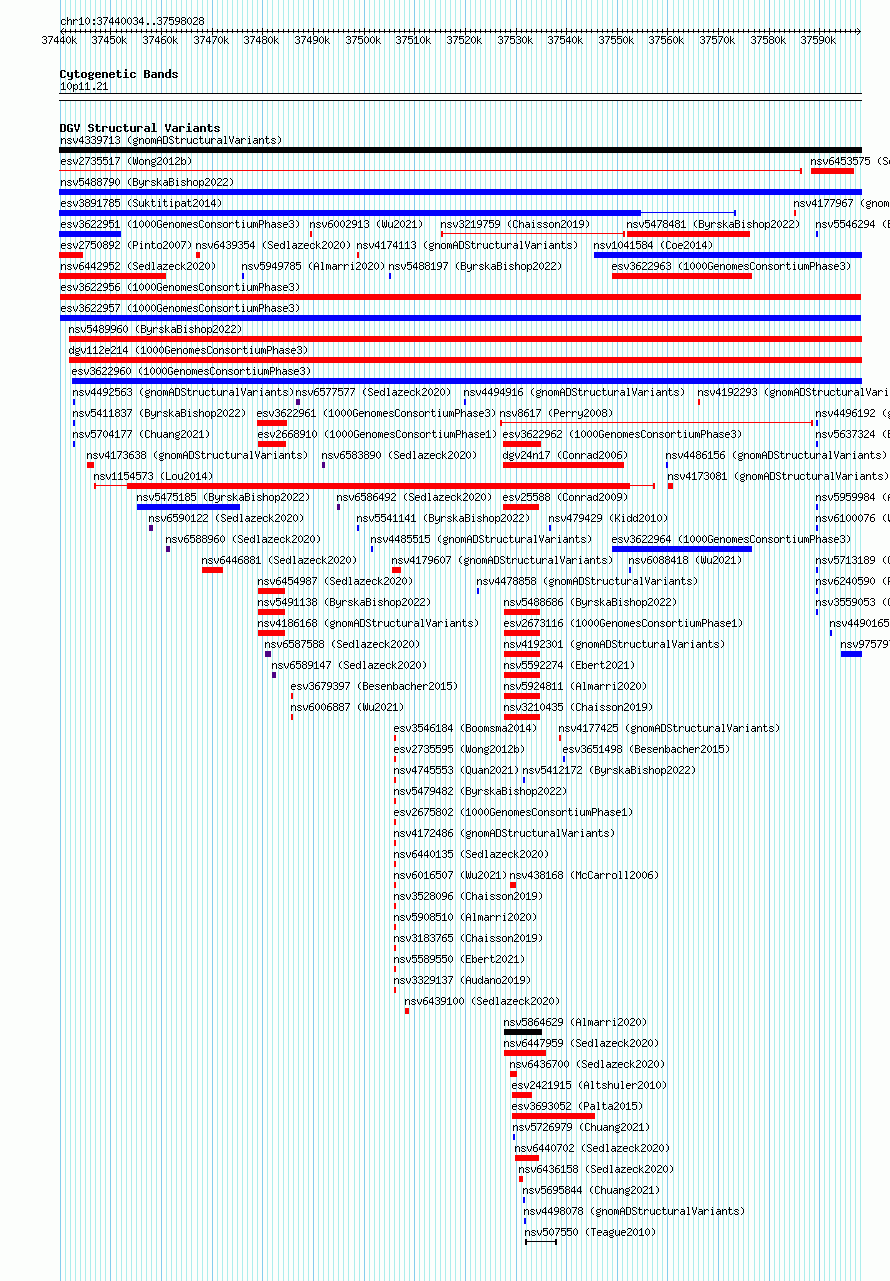
Task: Open nsv3219759 (Chaisson2019) variant
Action: pyautogui.click(x=515, y=224)
